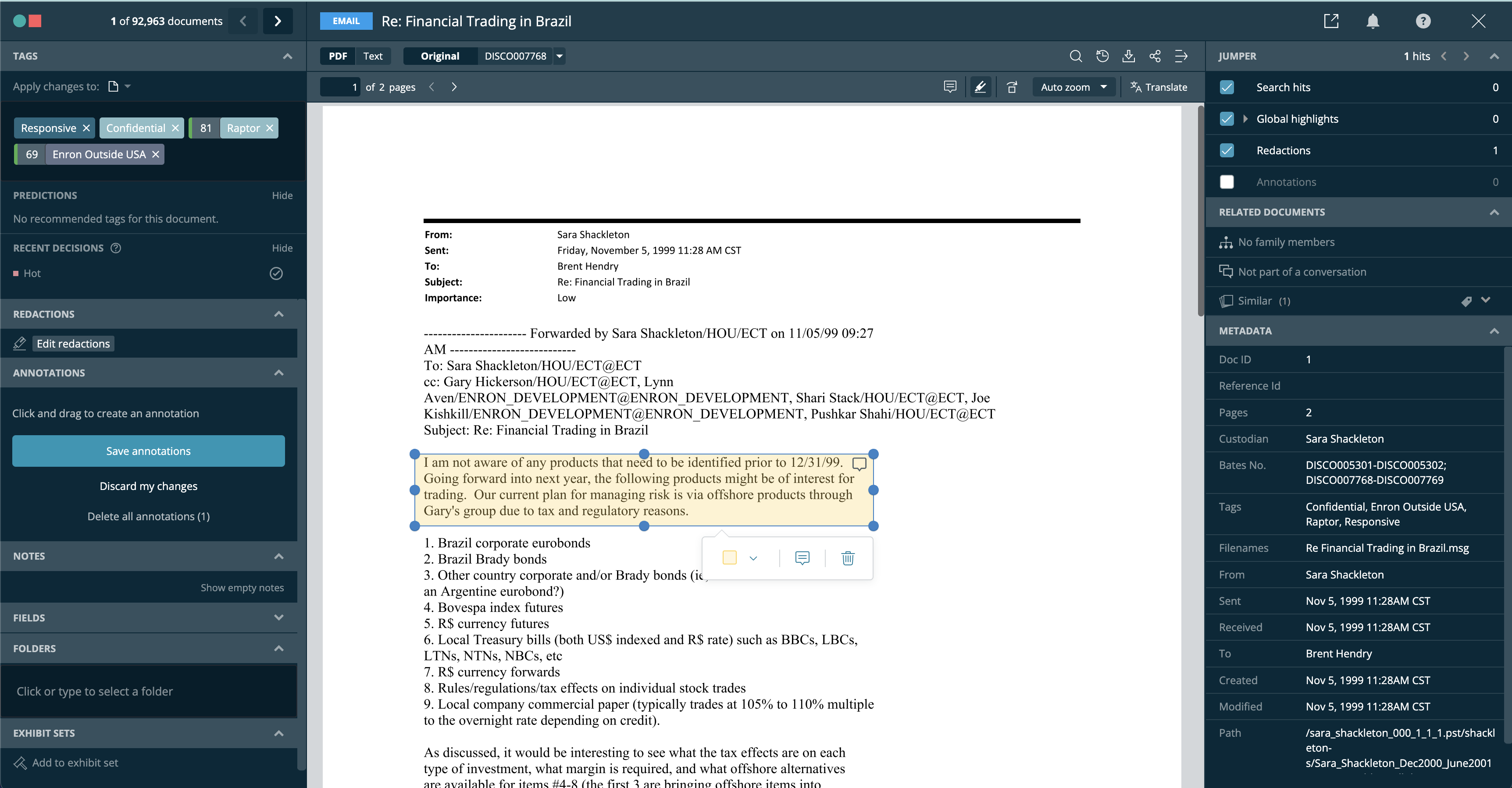
Task: Add a comment from the annotation popup
Action: click(802, 557)
